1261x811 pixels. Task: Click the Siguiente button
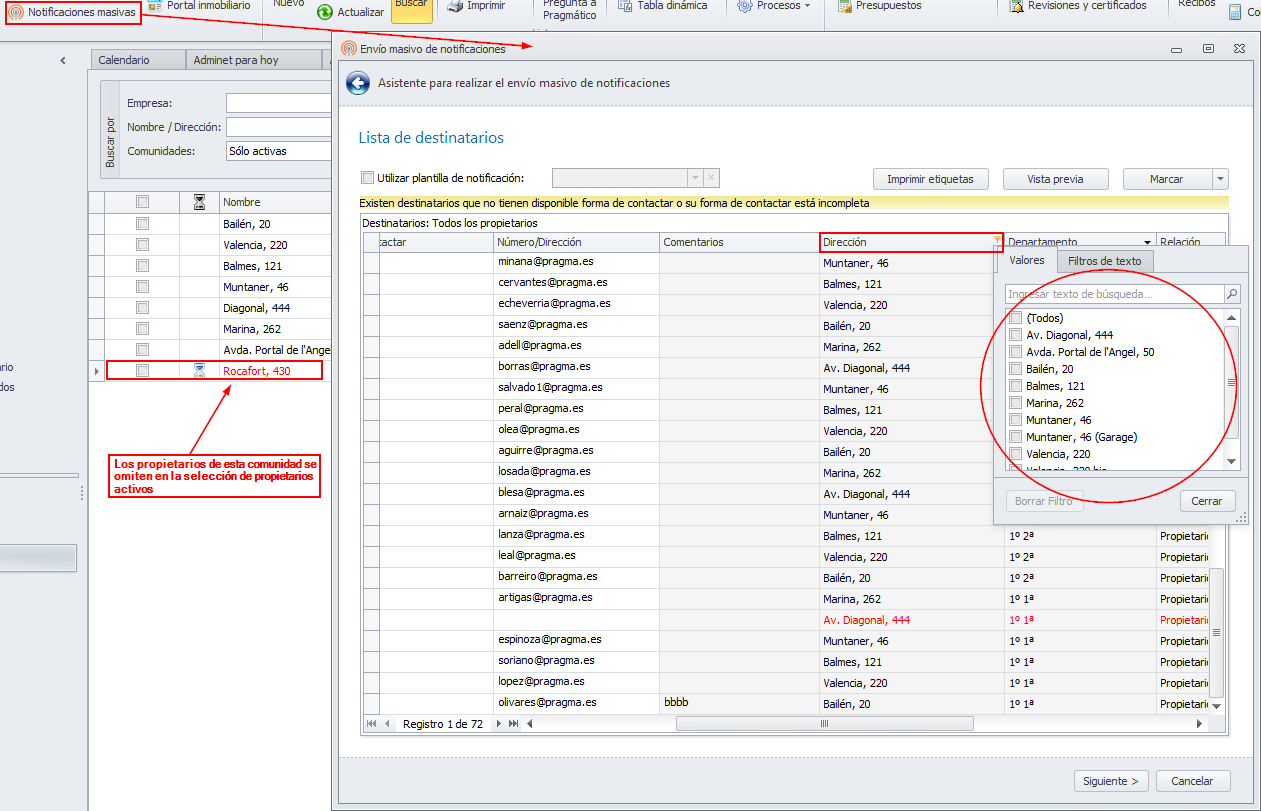point(1111,781)
